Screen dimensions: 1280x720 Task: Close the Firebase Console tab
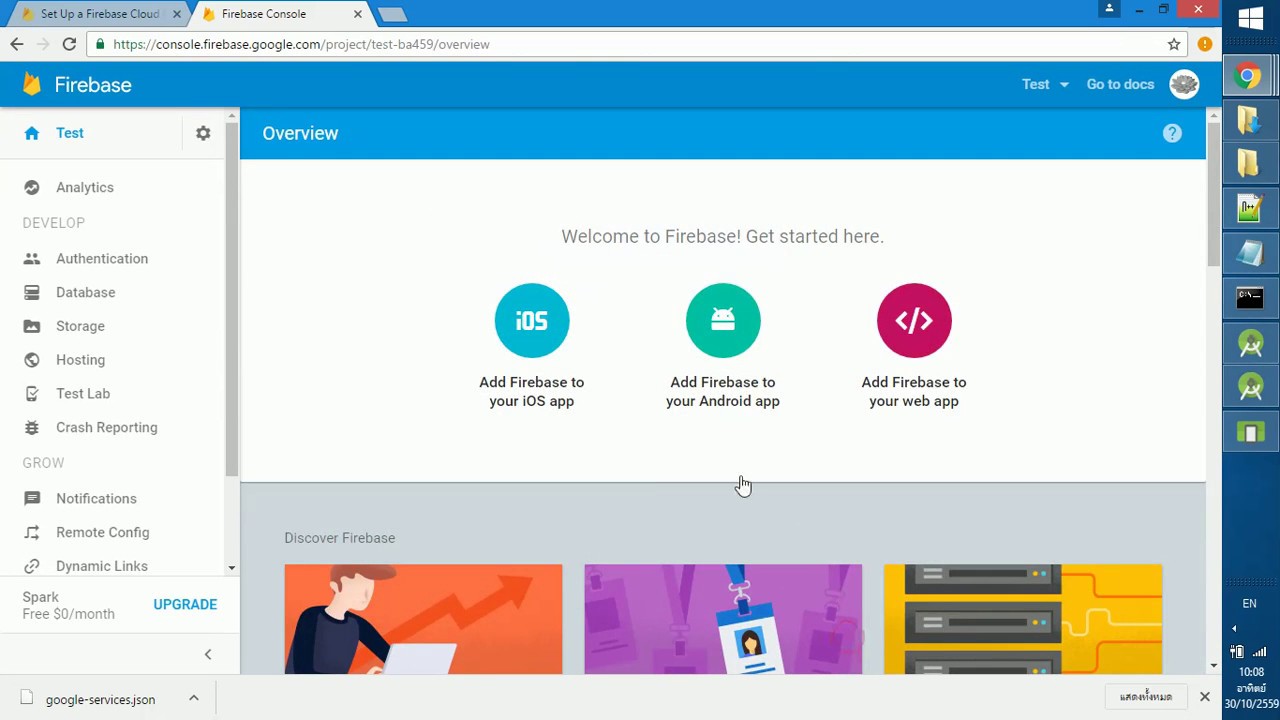(357, 14)
